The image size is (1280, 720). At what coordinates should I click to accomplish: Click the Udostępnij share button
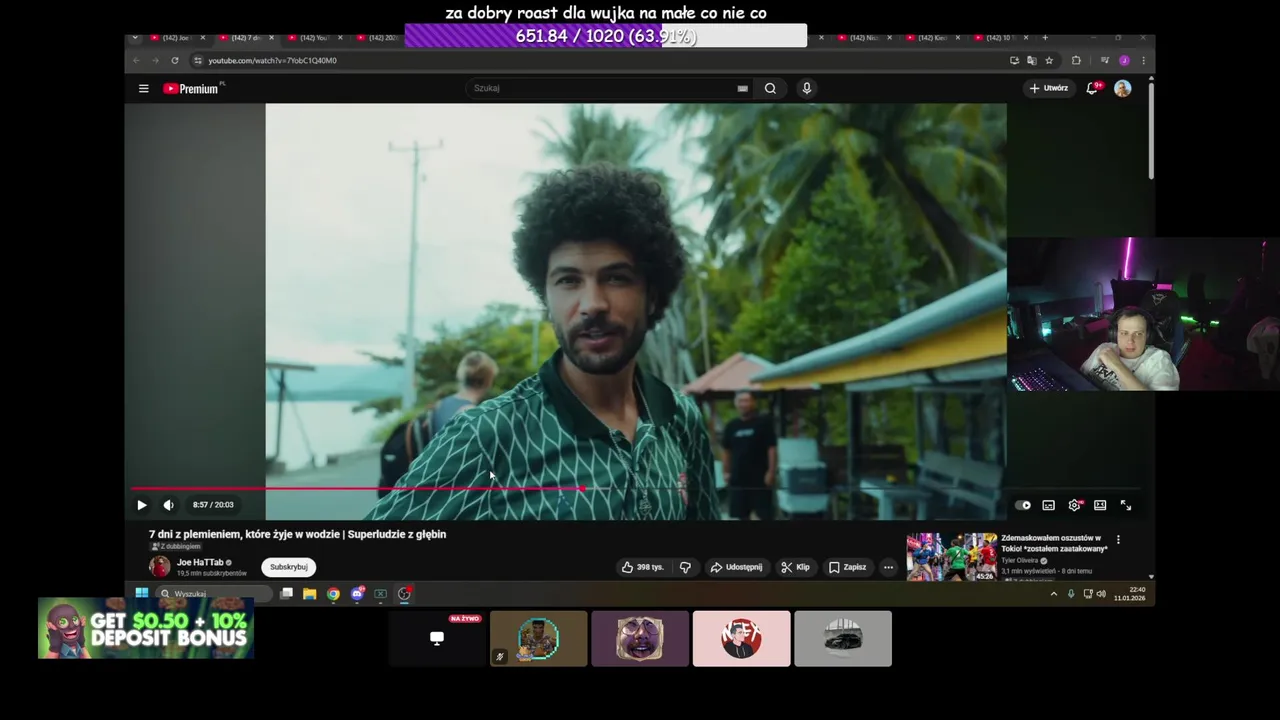click(736, 567)
